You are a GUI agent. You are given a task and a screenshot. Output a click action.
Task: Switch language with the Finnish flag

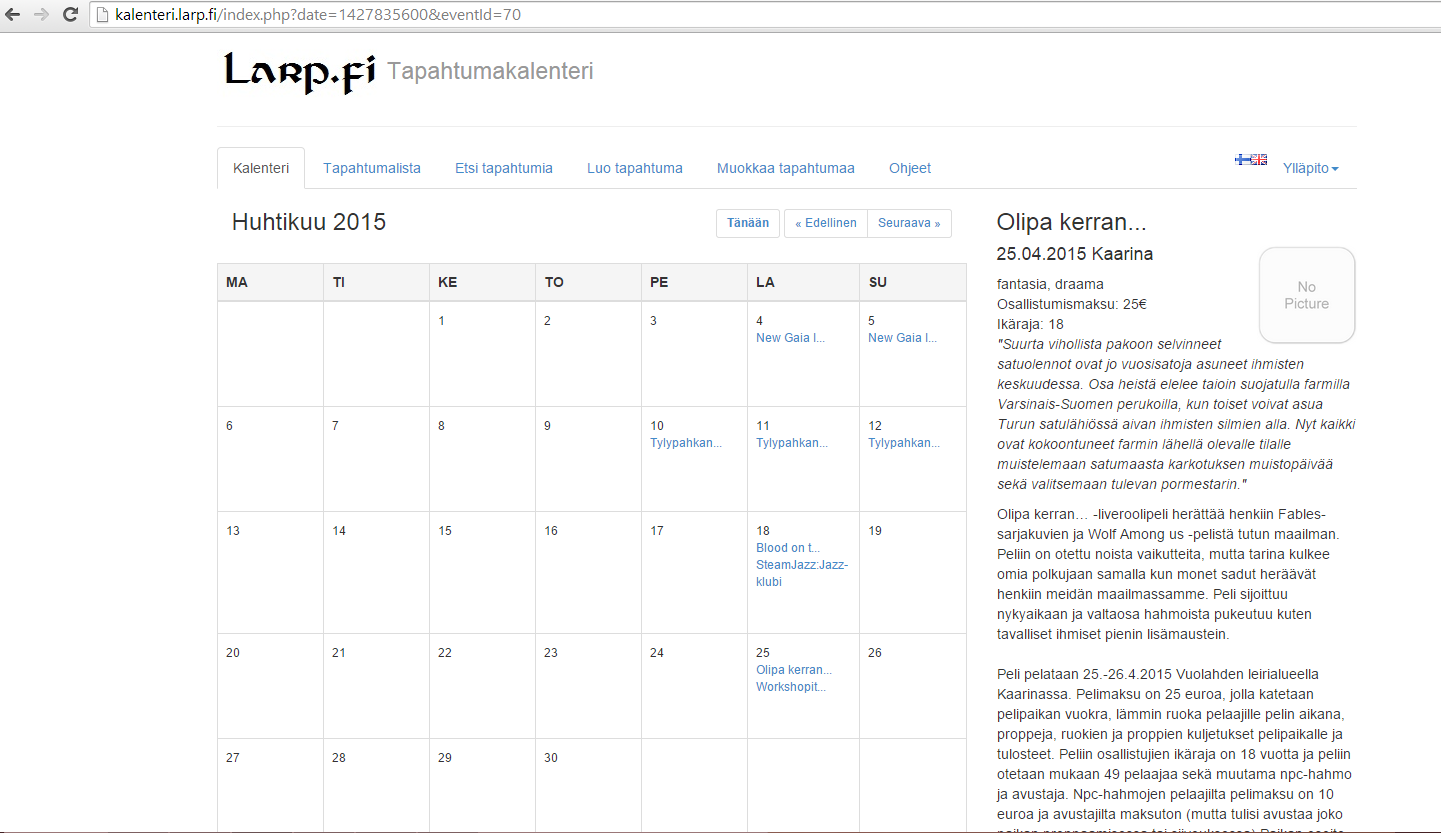[1243, 159]
